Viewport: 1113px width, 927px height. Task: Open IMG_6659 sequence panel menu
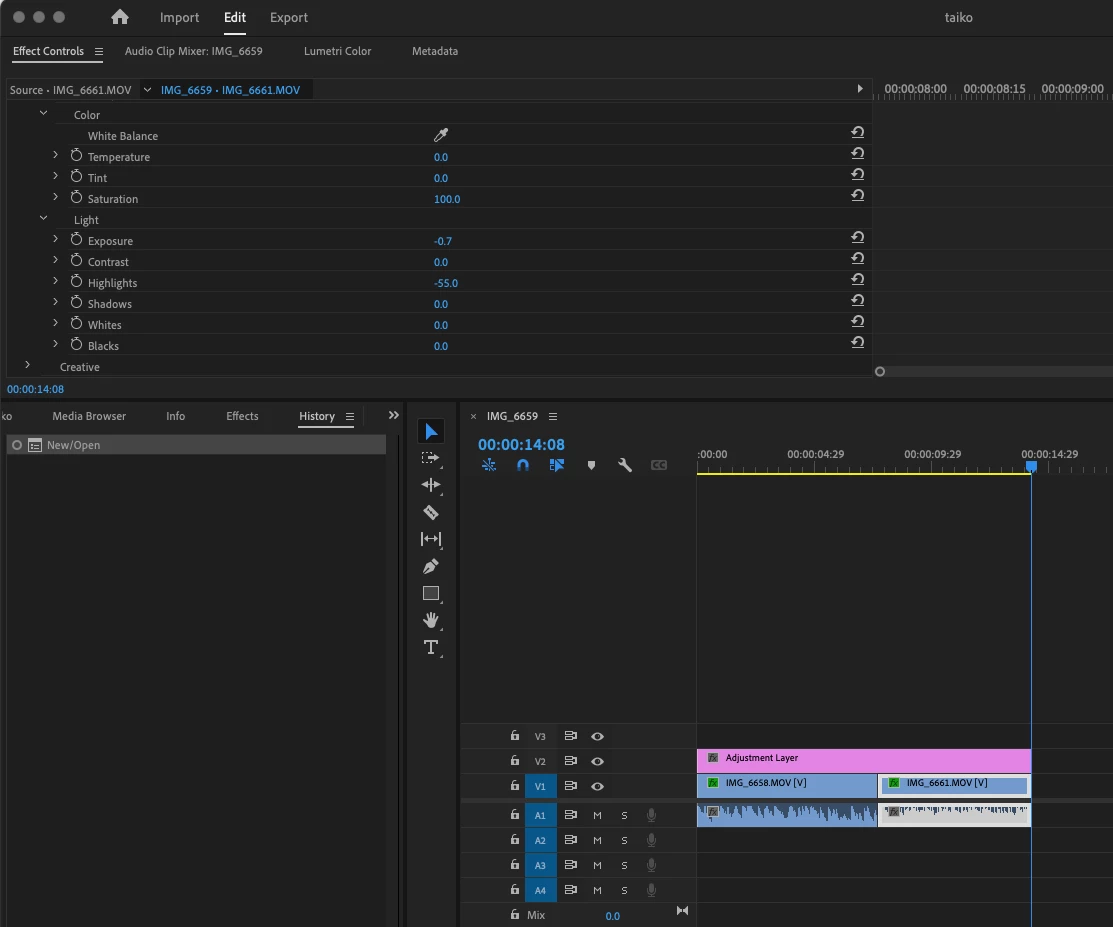pyautogui.click(x=553, y=417)
